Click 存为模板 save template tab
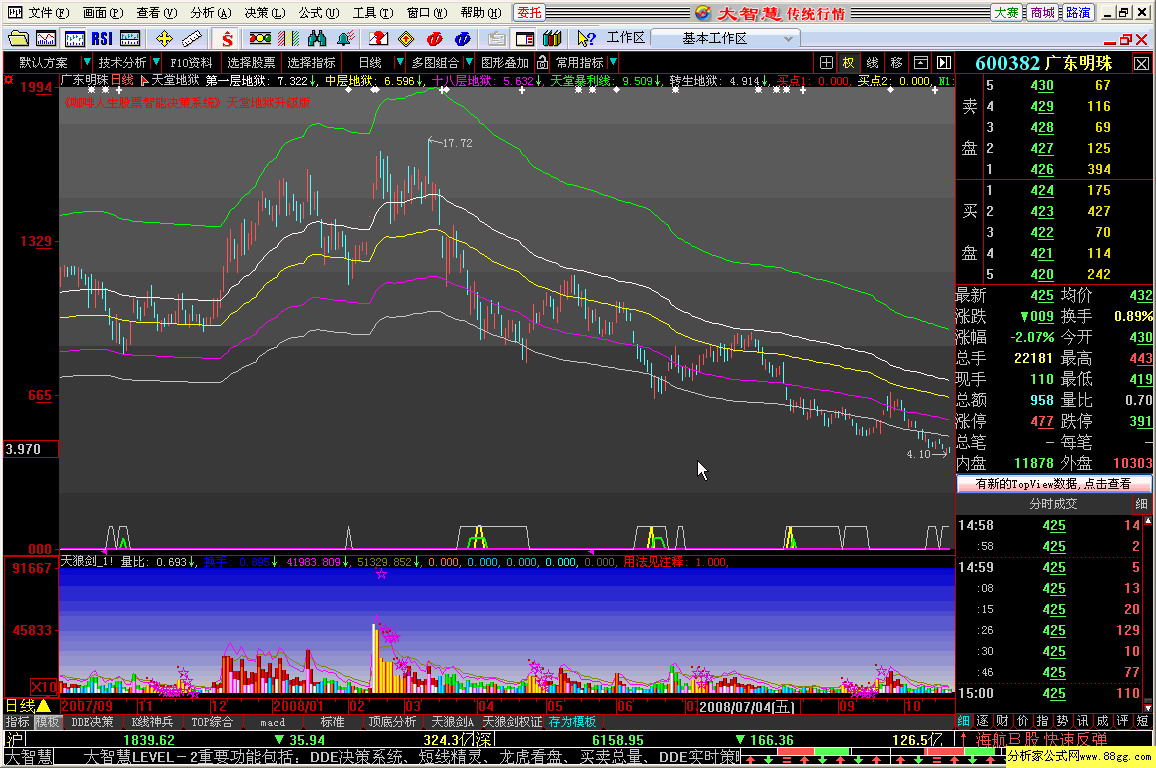This screenshot has height=768, width=1156. (572, 722)
